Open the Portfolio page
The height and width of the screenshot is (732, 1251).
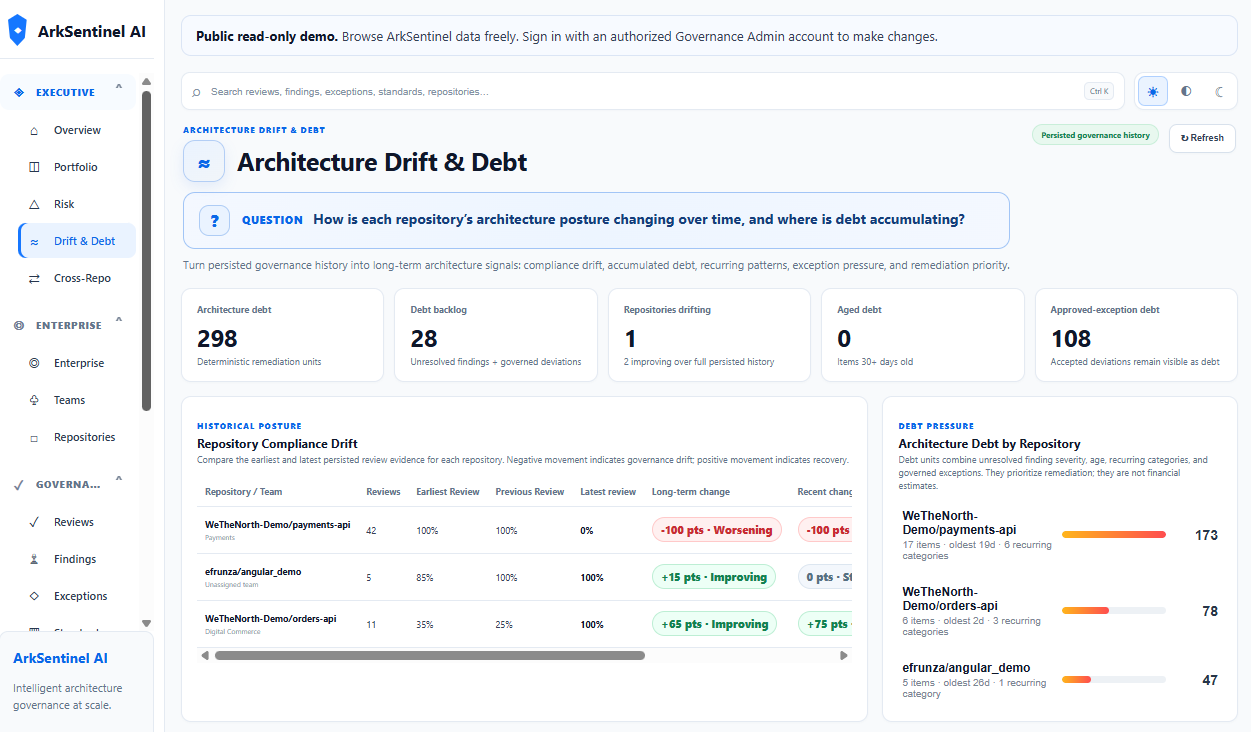77,167
